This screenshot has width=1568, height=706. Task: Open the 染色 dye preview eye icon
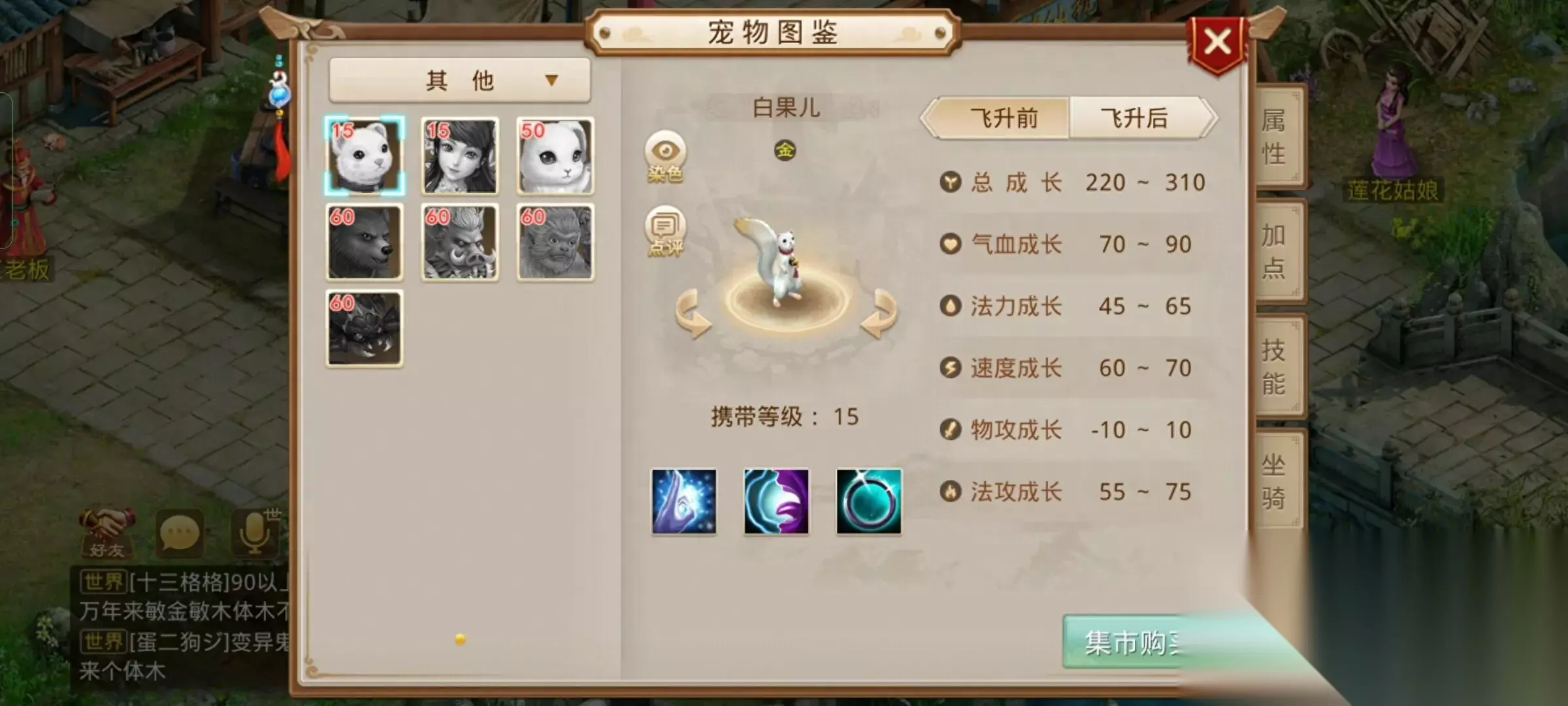[x=665, y=157]
